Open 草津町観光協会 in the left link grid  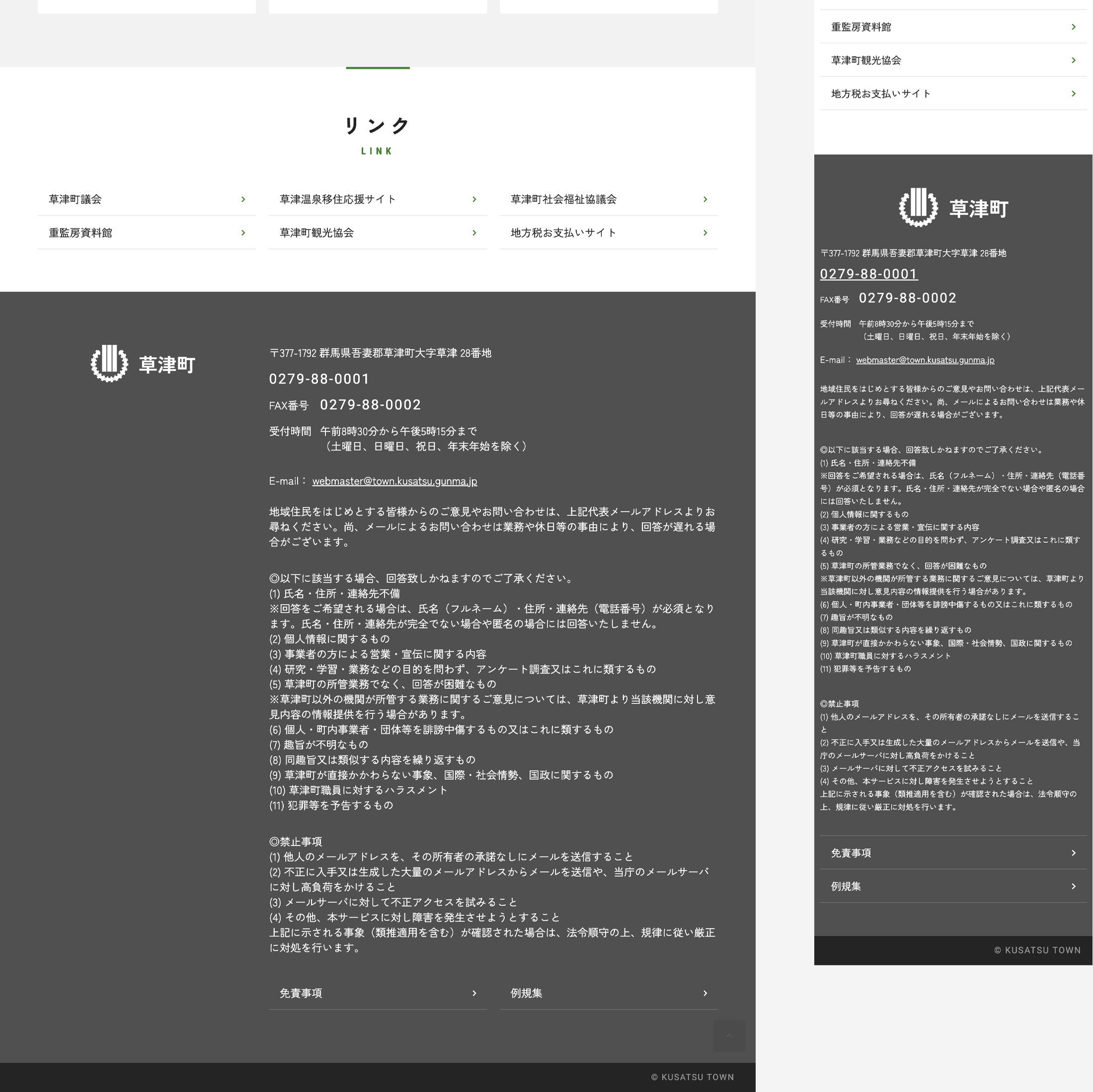click(x=317, y=233)
